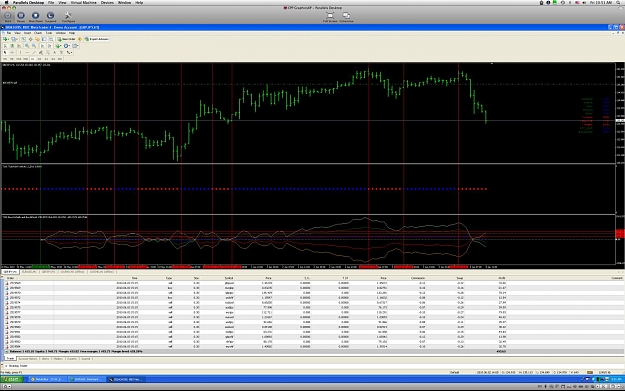625x391 pixels.
Task: Toggle chart auto scroll icon
Action: [42, 46]
